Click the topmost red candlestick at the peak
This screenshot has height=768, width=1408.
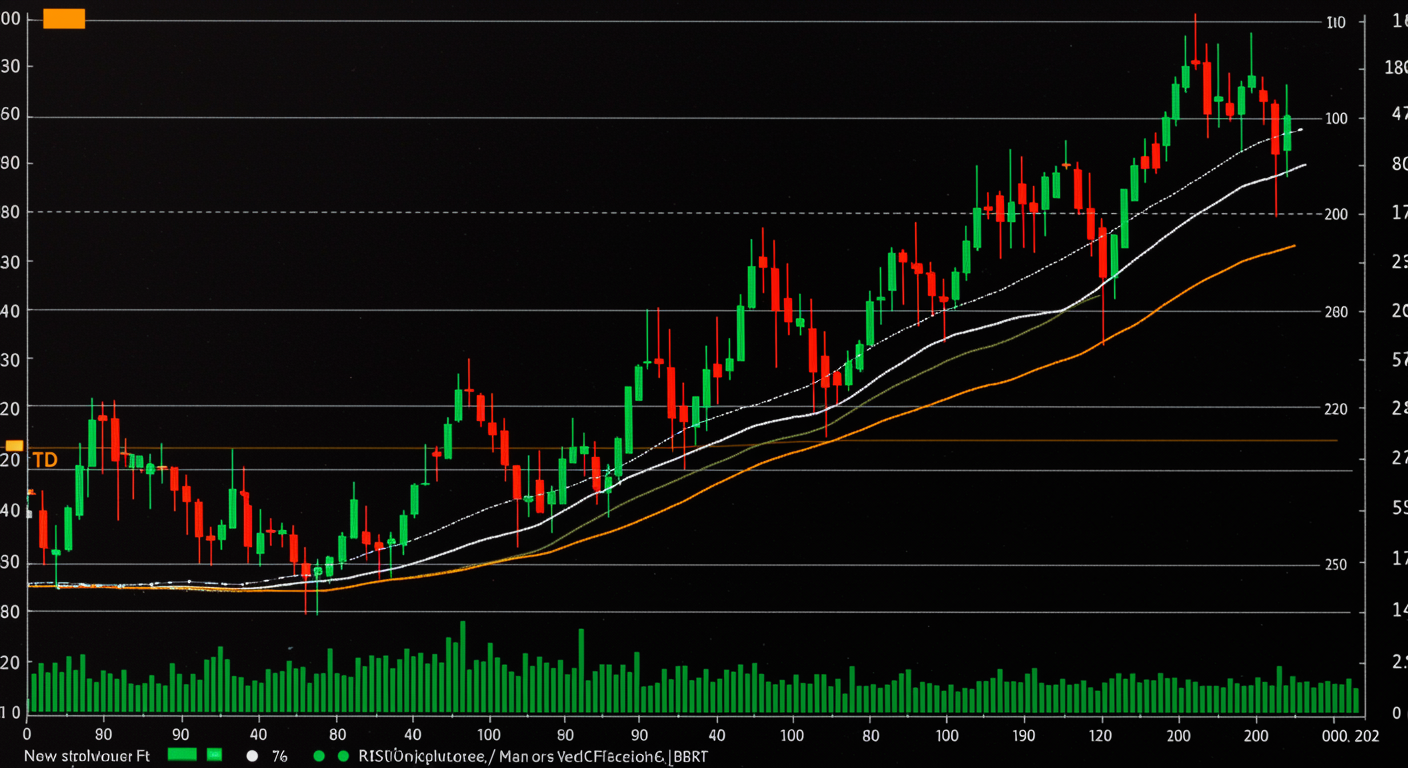click(1195, 62)
